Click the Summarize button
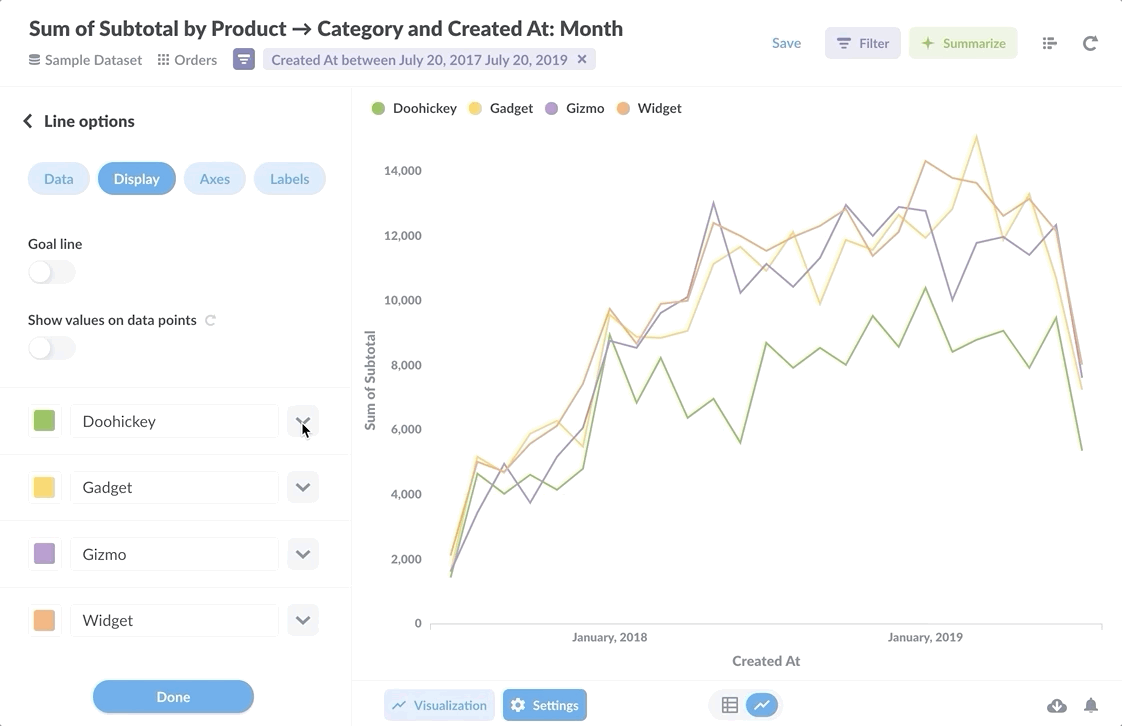The width and height of the screenshot is (1122, 726). pos(963,43)
